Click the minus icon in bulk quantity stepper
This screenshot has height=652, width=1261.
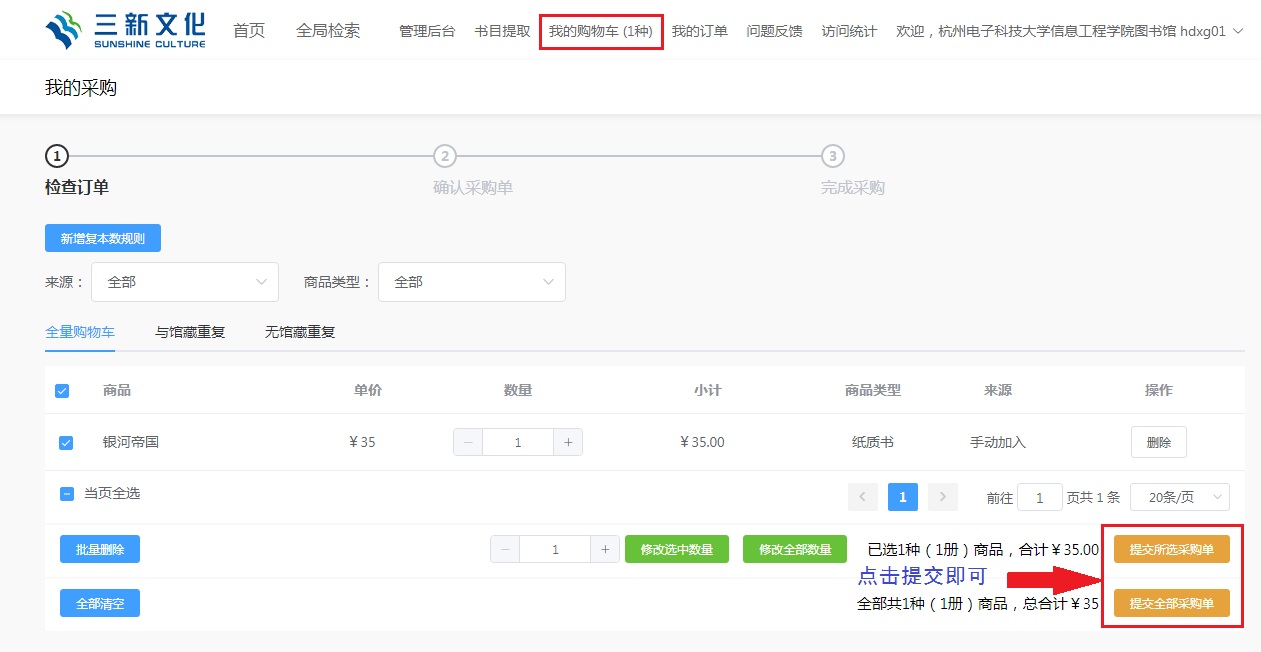click(505, 549)
